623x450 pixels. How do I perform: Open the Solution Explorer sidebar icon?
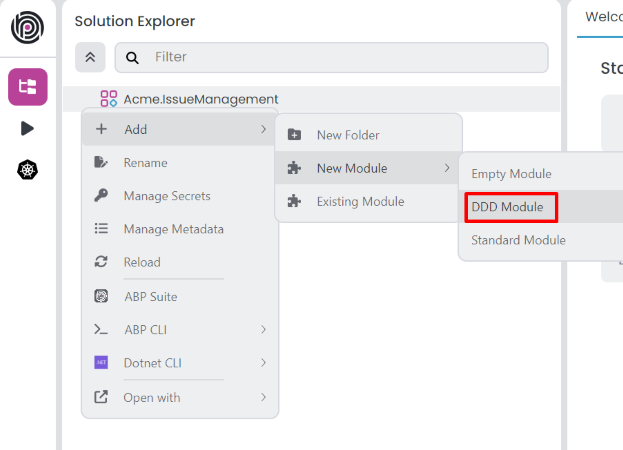coord(27,87)
